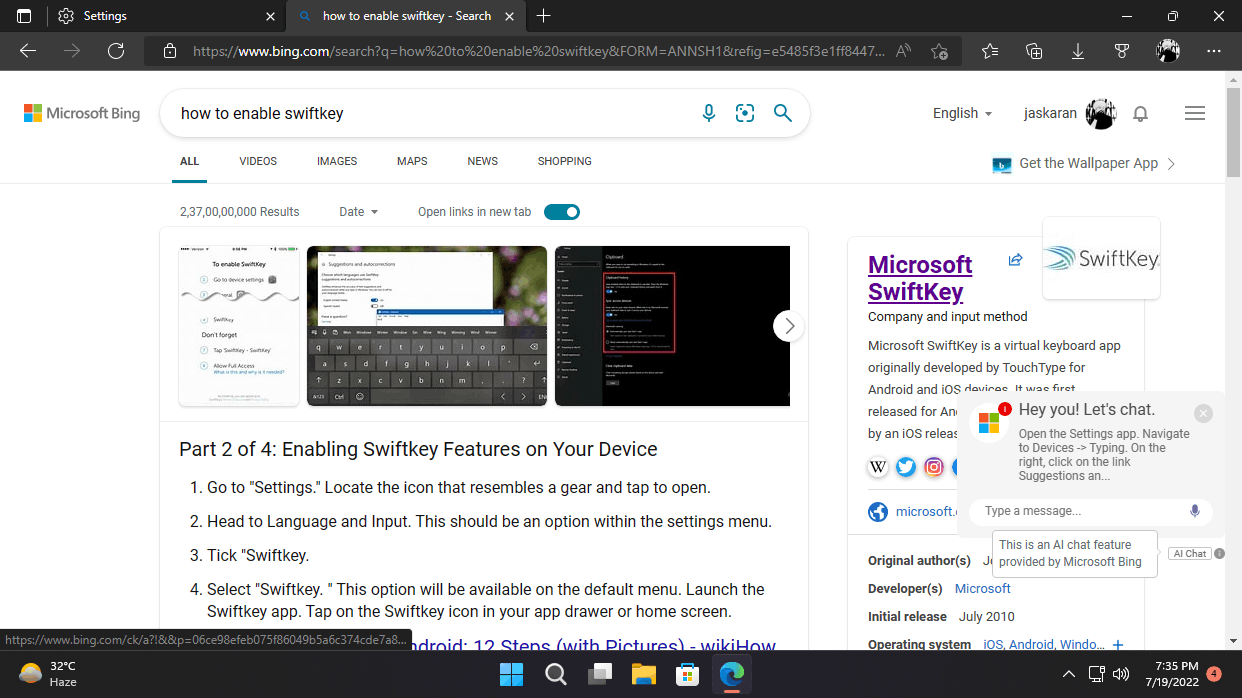
Task: Open the Microsoft developer link
Action: coord(983,588)
